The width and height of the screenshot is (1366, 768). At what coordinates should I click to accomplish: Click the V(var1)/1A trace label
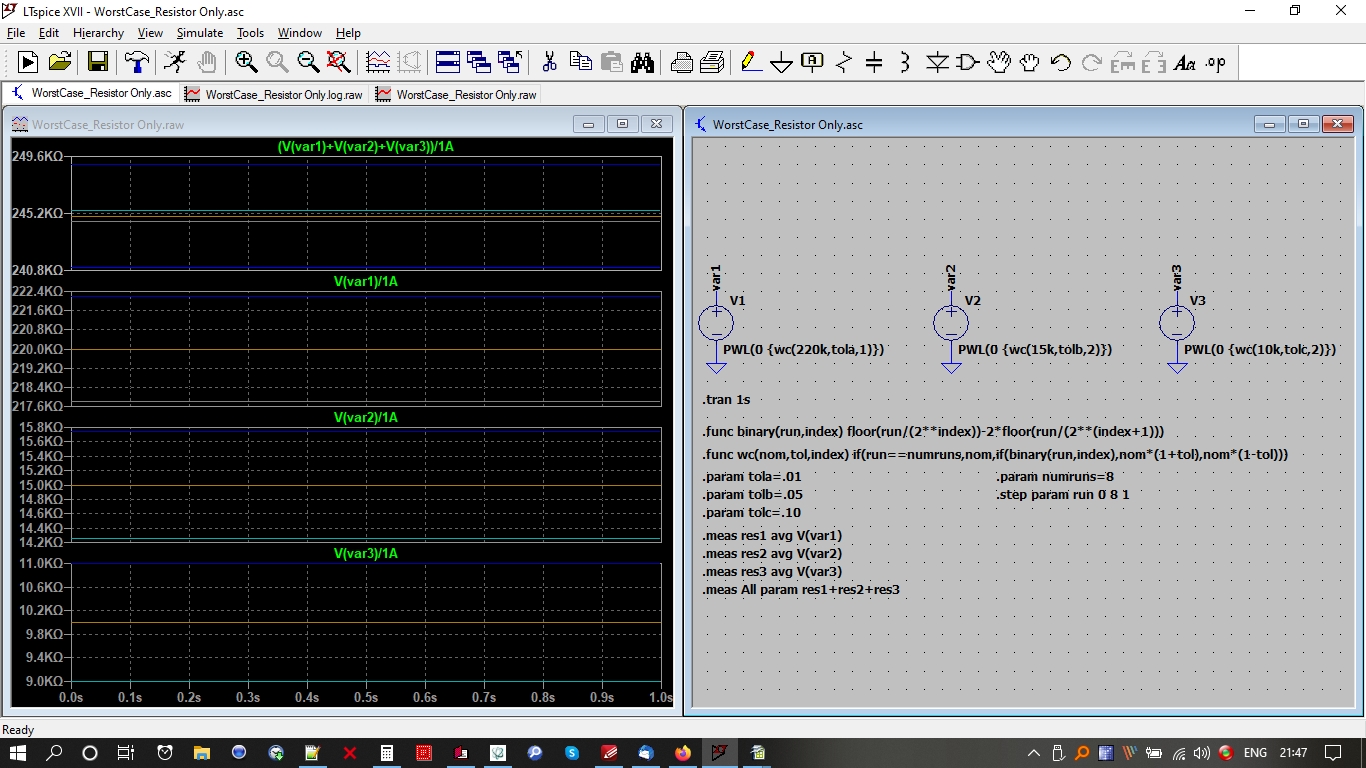(x=366, y=282)
